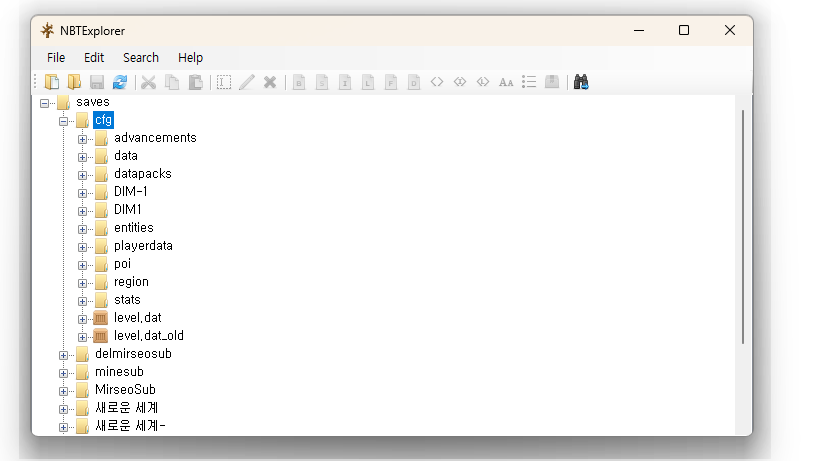Select the data folder row
Image resolution: width=830 pixels, height=461 pixels.
point(126,156)
